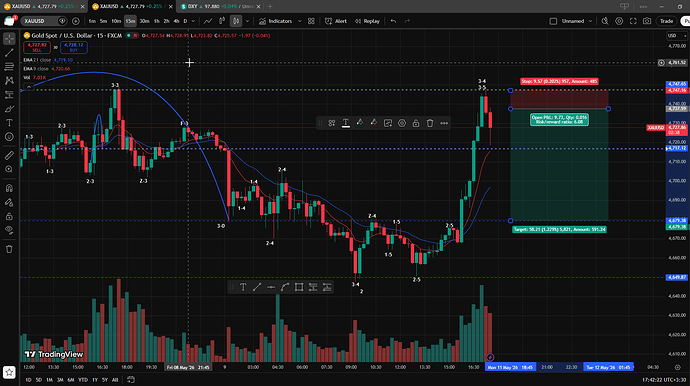Viewport: 690px width, 386px height.
Task: Select the ruler measure tool
Action: [9, 155]
